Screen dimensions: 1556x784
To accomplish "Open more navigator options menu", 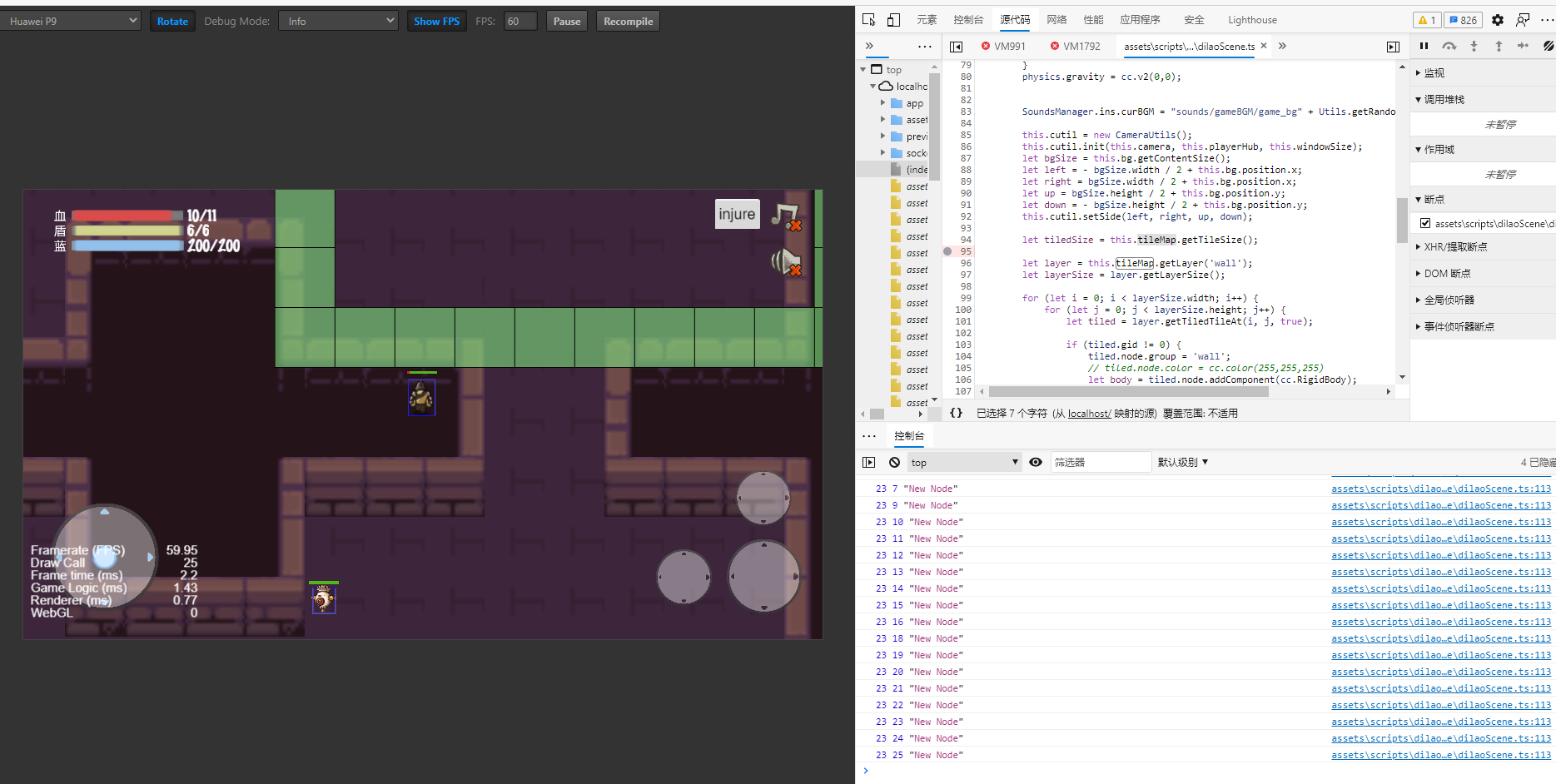I will pyautogui.click(x=924, y=47).
